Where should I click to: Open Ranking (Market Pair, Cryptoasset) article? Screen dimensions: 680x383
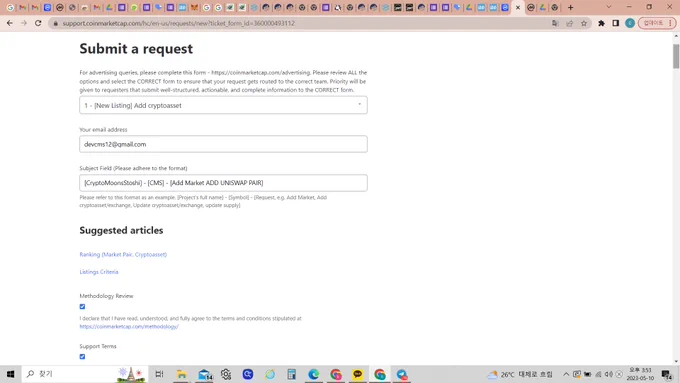[123, 254]
